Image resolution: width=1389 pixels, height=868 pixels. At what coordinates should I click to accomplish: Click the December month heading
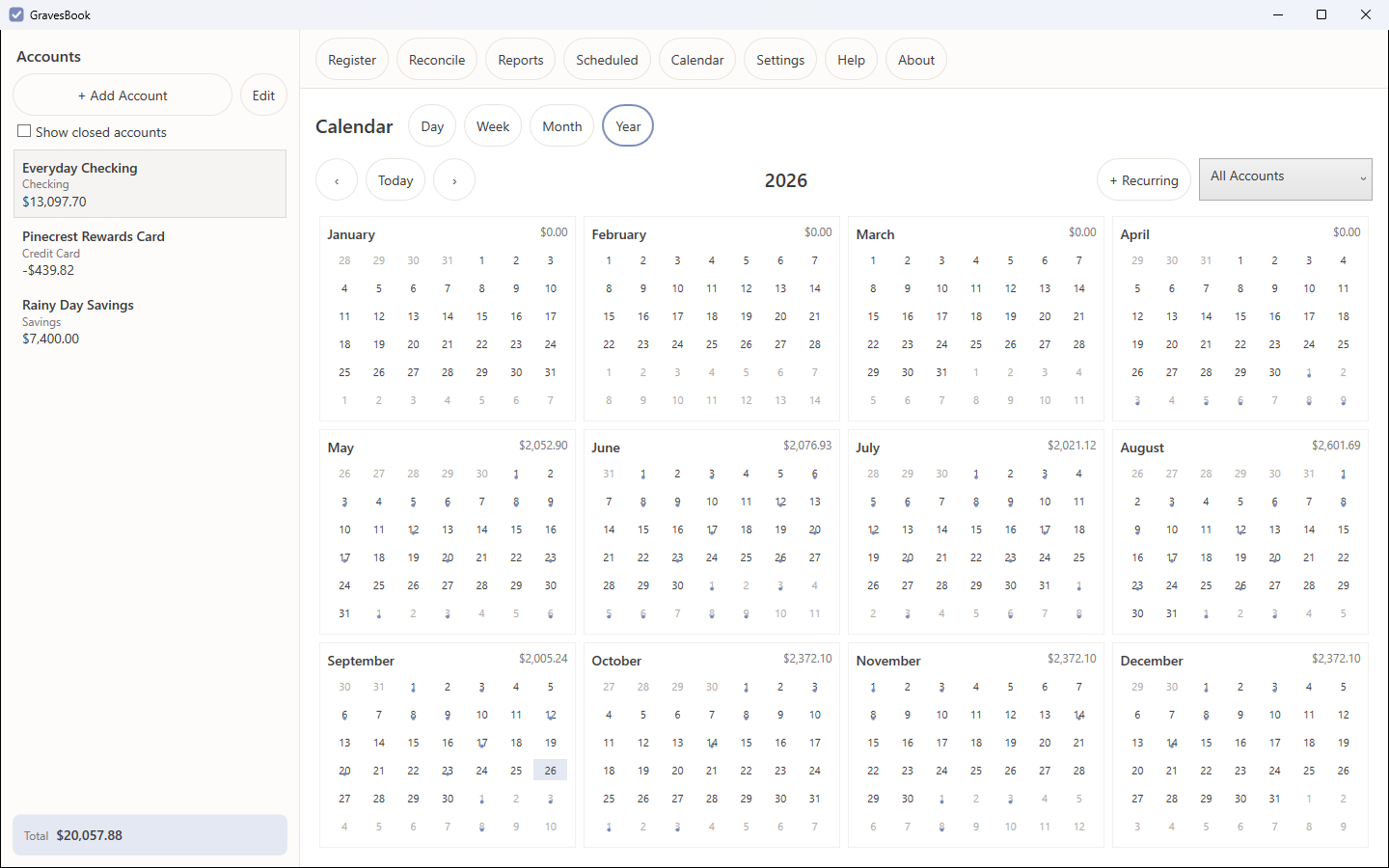pyautogui.click(x=1152, y=661)
